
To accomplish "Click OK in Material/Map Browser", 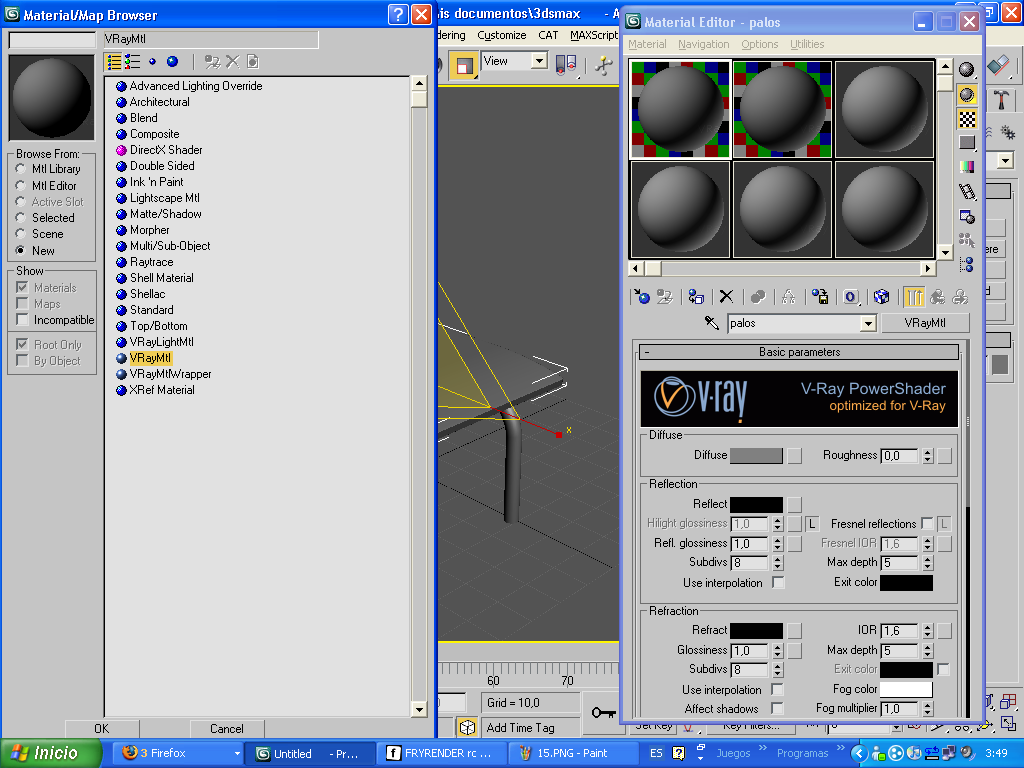I will 102,728.
